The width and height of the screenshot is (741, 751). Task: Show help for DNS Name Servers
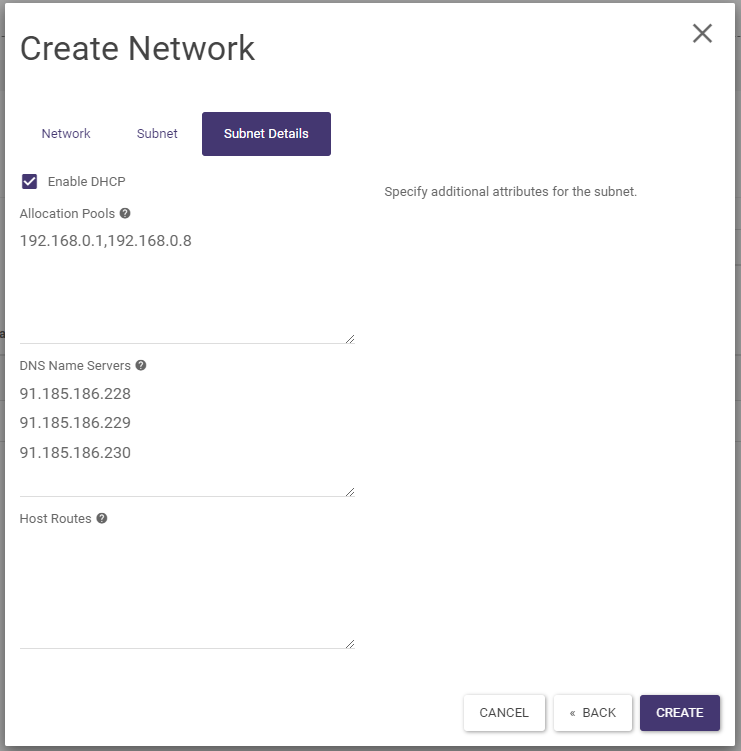click(141, 366)
